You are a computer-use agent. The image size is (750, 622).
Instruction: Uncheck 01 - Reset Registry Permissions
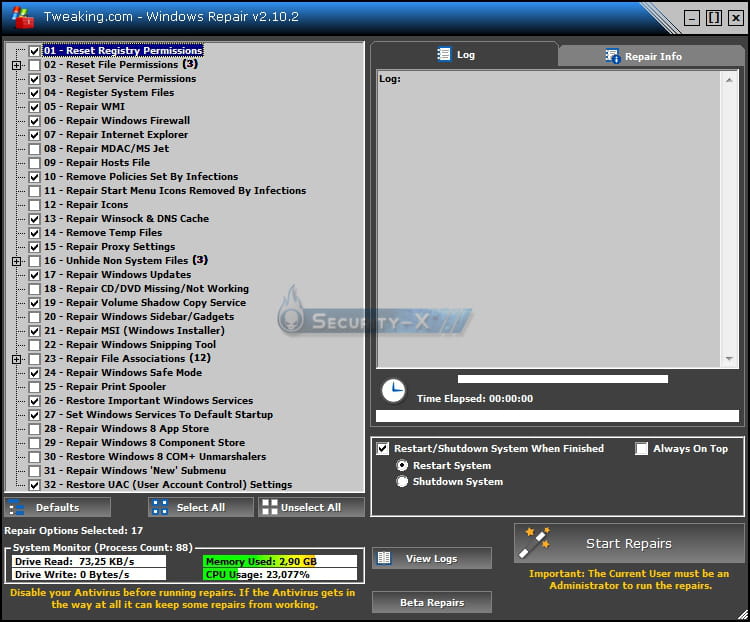coord(34,51)
